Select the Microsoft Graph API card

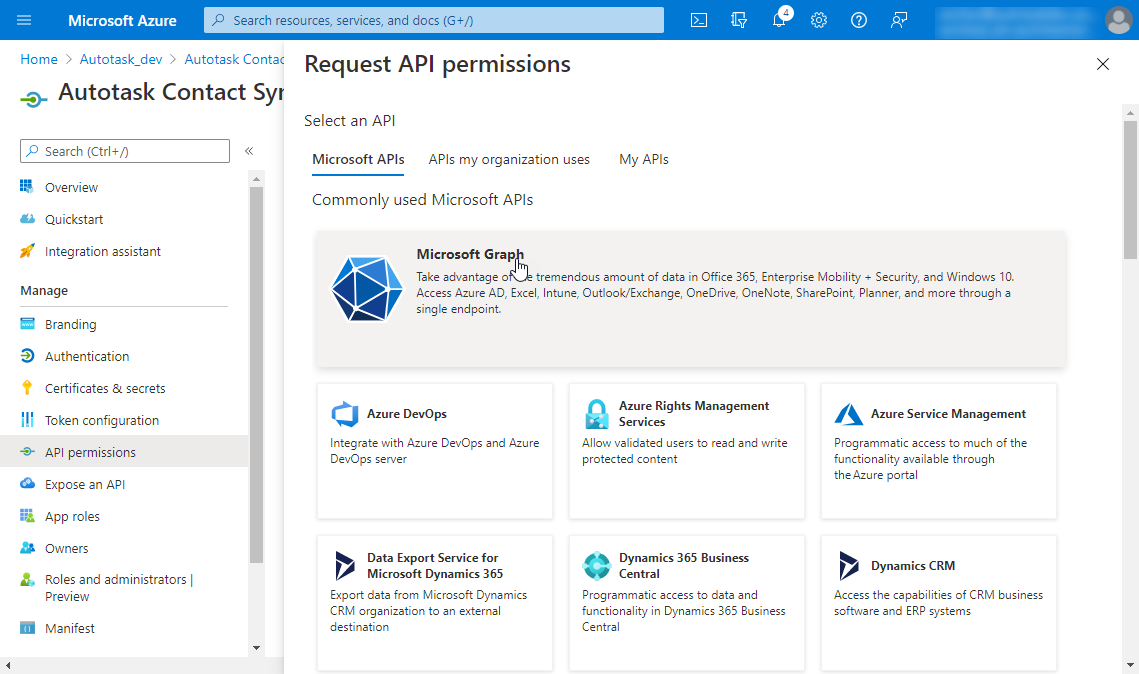click(x=690, y=298)
